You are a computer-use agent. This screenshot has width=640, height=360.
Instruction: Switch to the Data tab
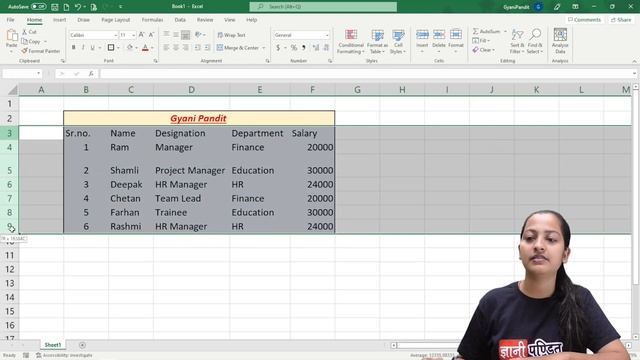coord(180,20)
